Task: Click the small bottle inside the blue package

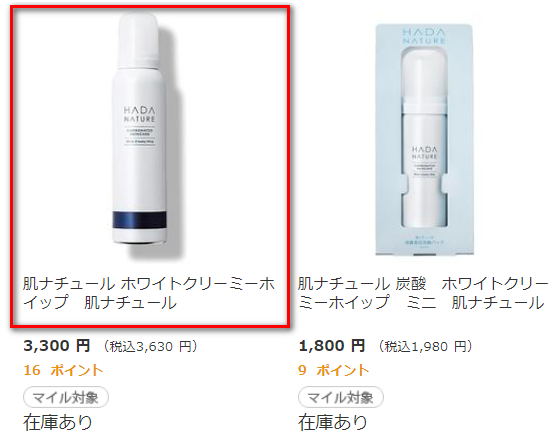Action: [424, 139]
